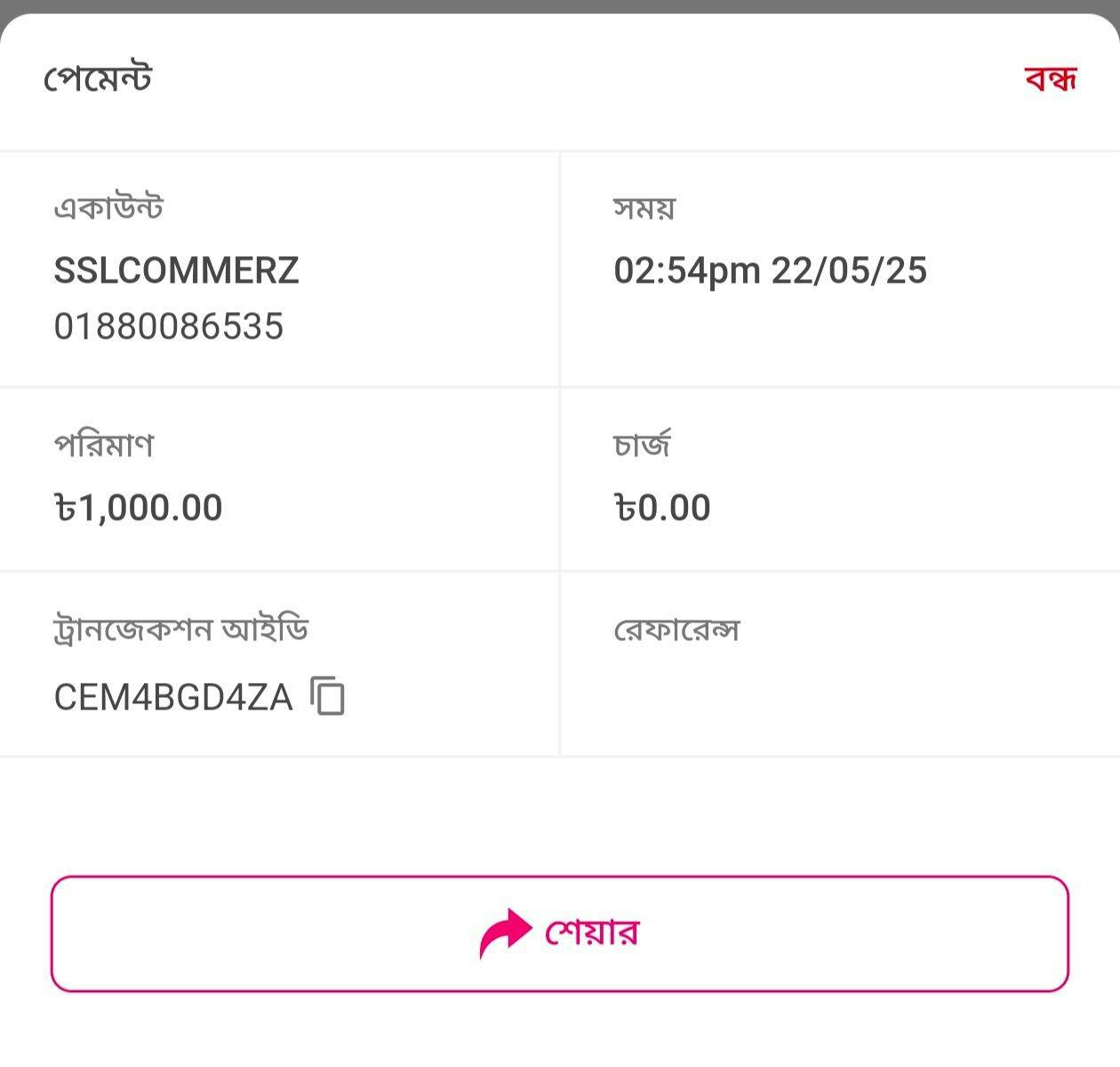Tap the রেফারেন্স (Reference) label
1120x1067 pixels.
676,630
